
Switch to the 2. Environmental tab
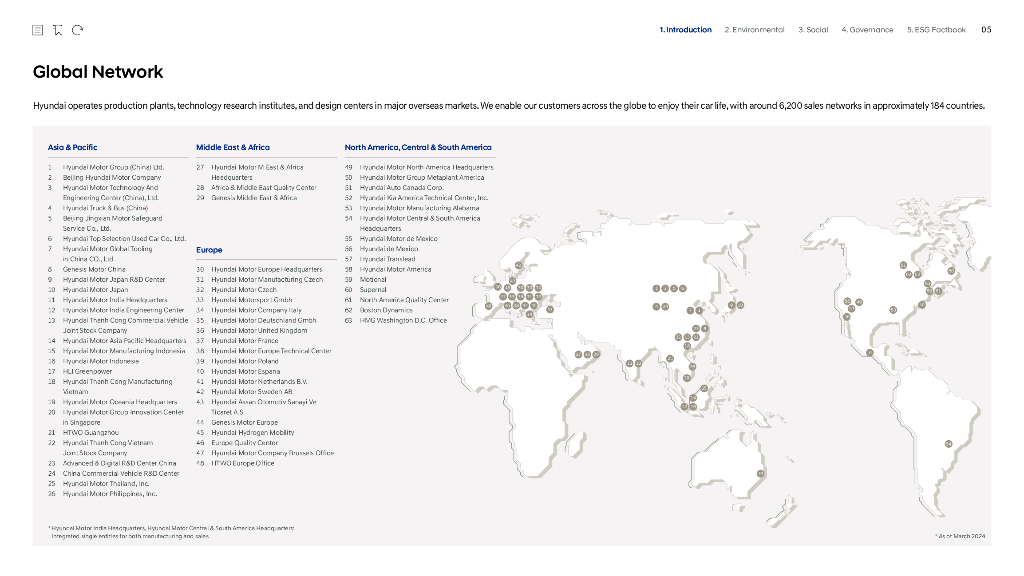[x=754, y=30]
